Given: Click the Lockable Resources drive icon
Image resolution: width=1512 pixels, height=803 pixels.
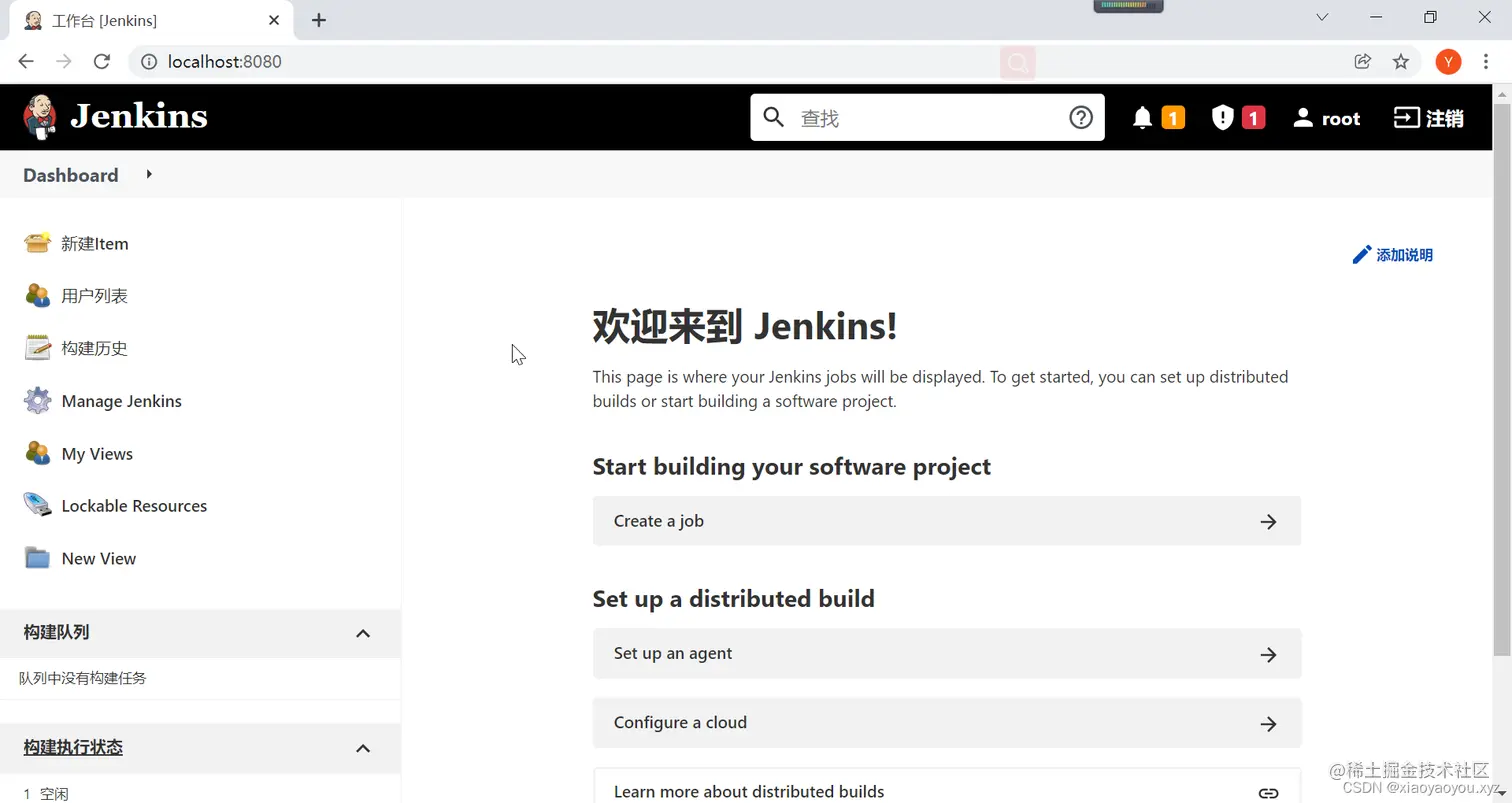Looking at the screenshot, I should pos(38,505).
